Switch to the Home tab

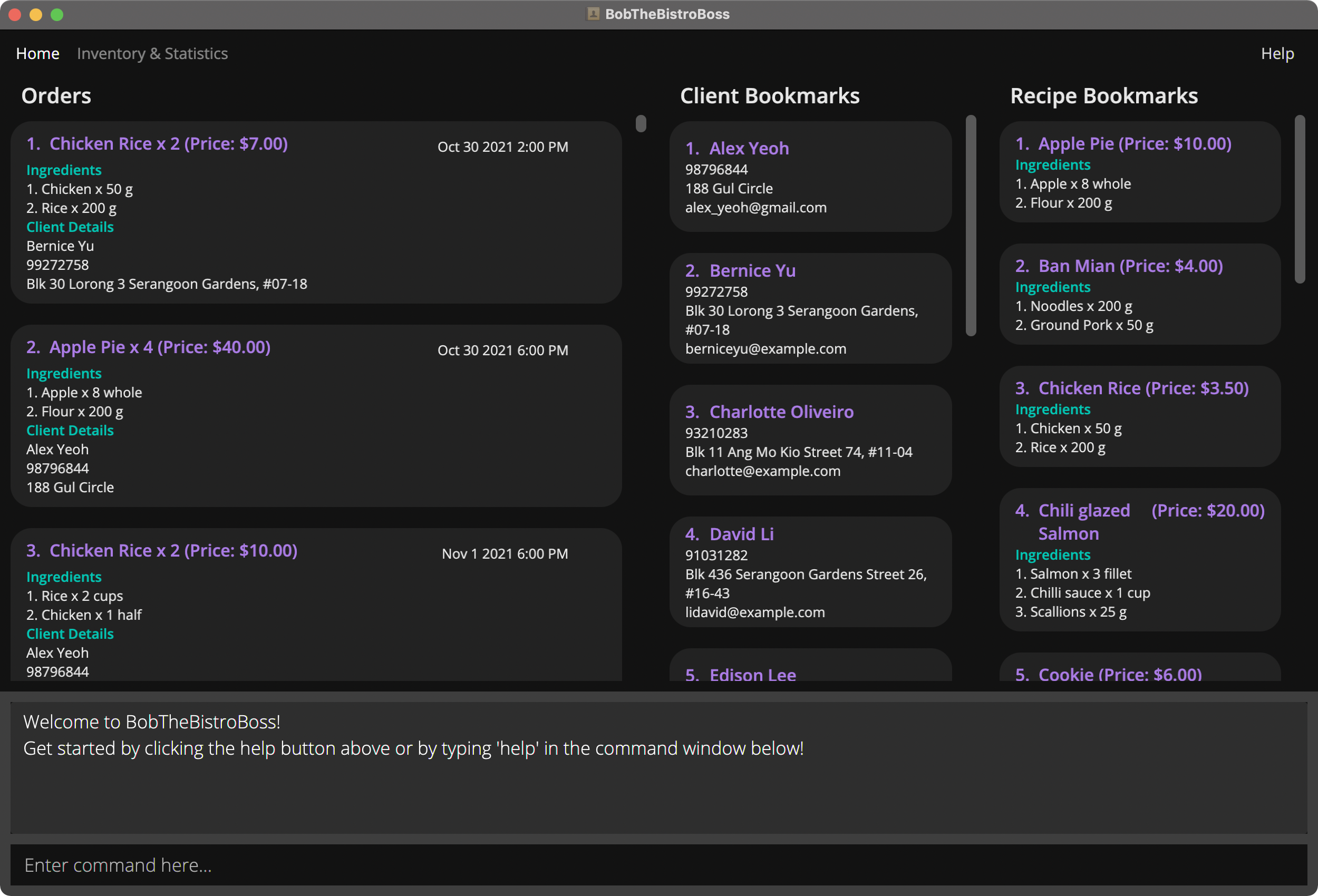[37, 53]
